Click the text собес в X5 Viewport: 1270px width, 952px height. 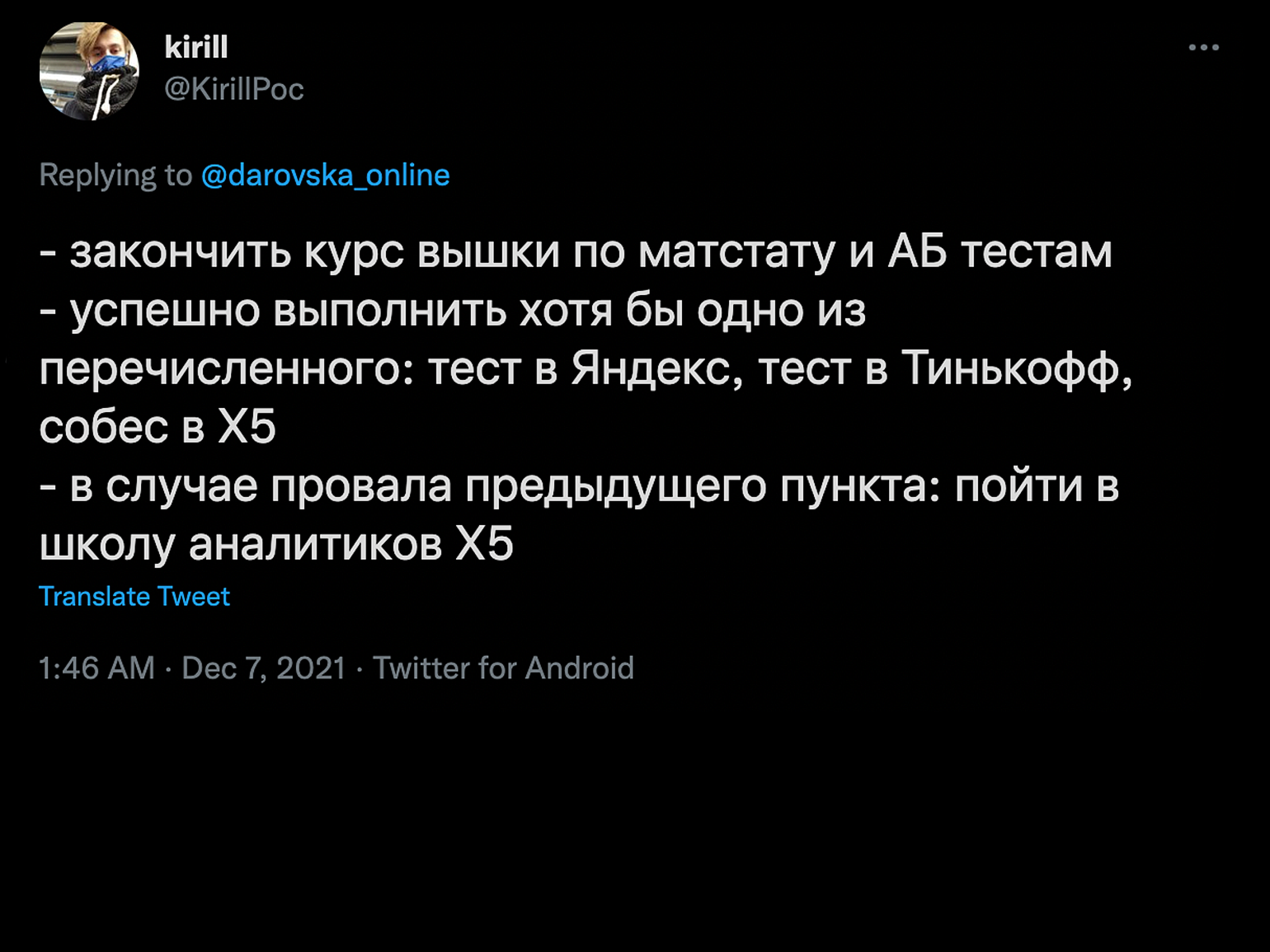coord(158,427)
